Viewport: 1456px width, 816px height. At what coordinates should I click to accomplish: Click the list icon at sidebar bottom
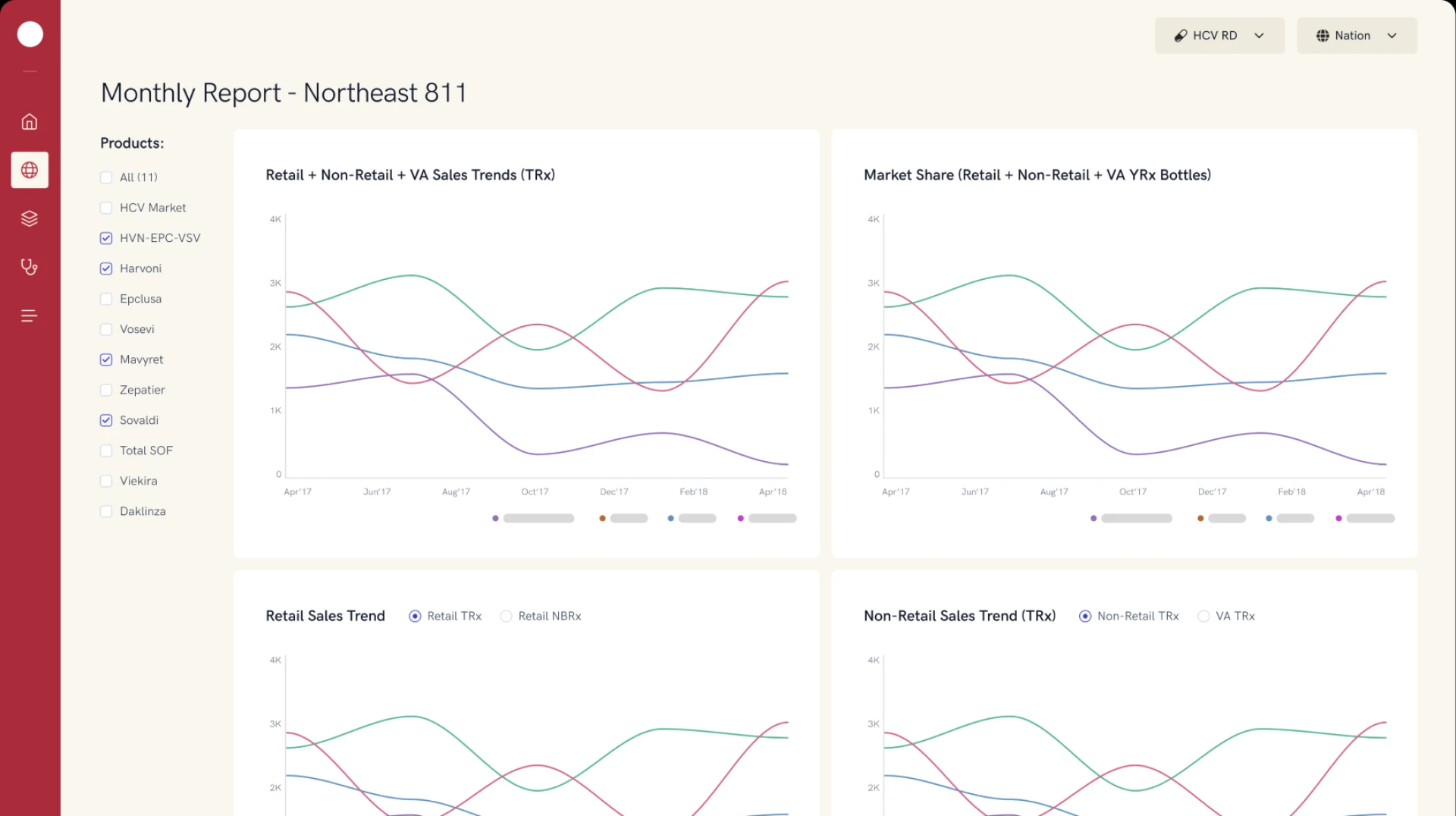pyautogui.click(x=29, y=315)
